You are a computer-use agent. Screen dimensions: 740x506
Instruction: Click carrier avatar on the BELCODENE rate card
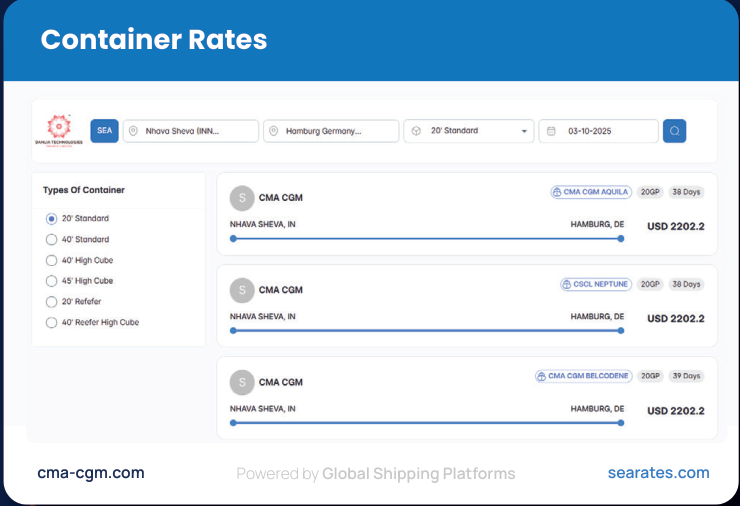pyautogui.click(x=242, y=382)
